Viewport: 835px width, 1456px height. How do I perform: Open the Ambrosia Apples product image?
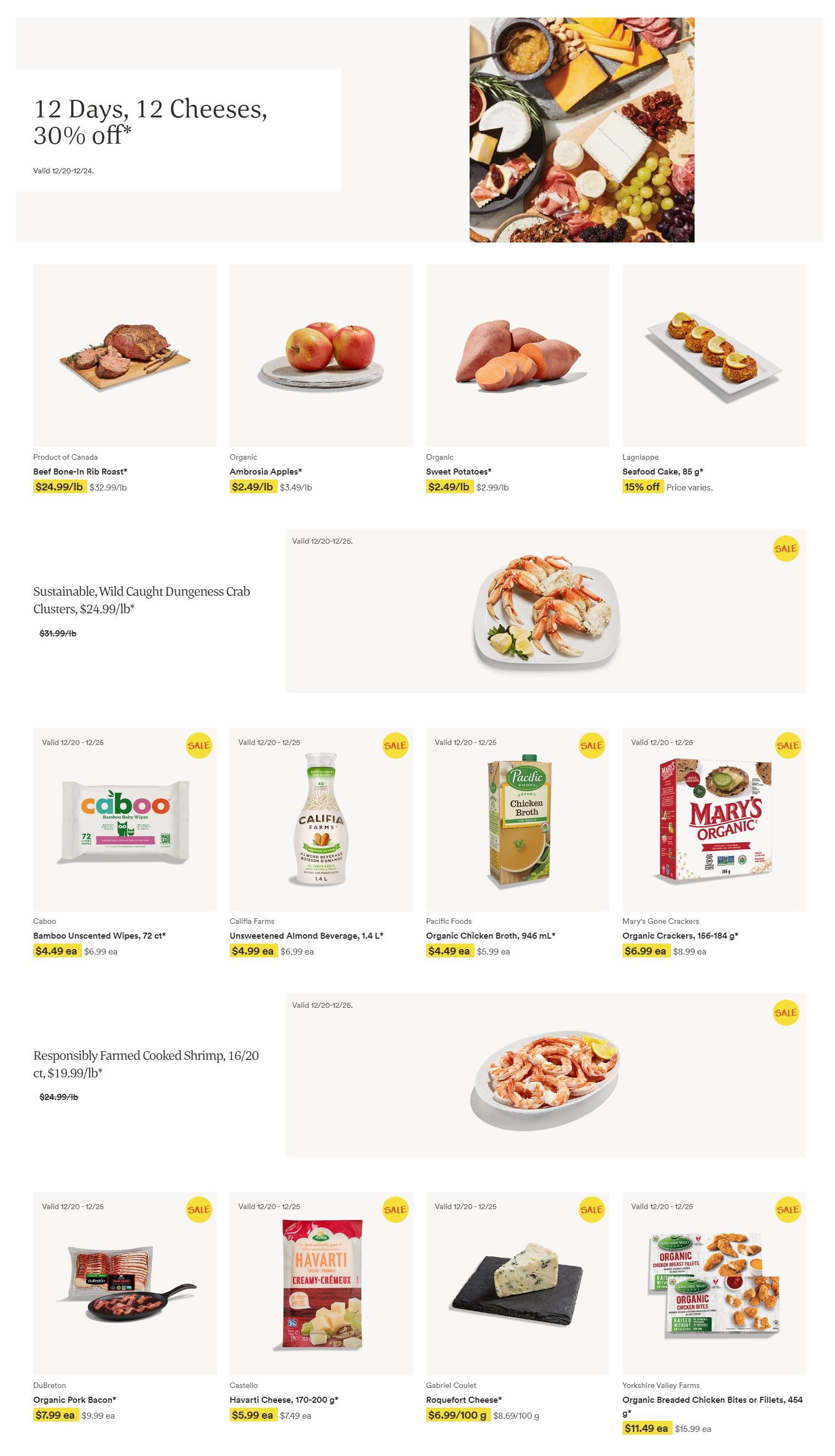(321, 355)
